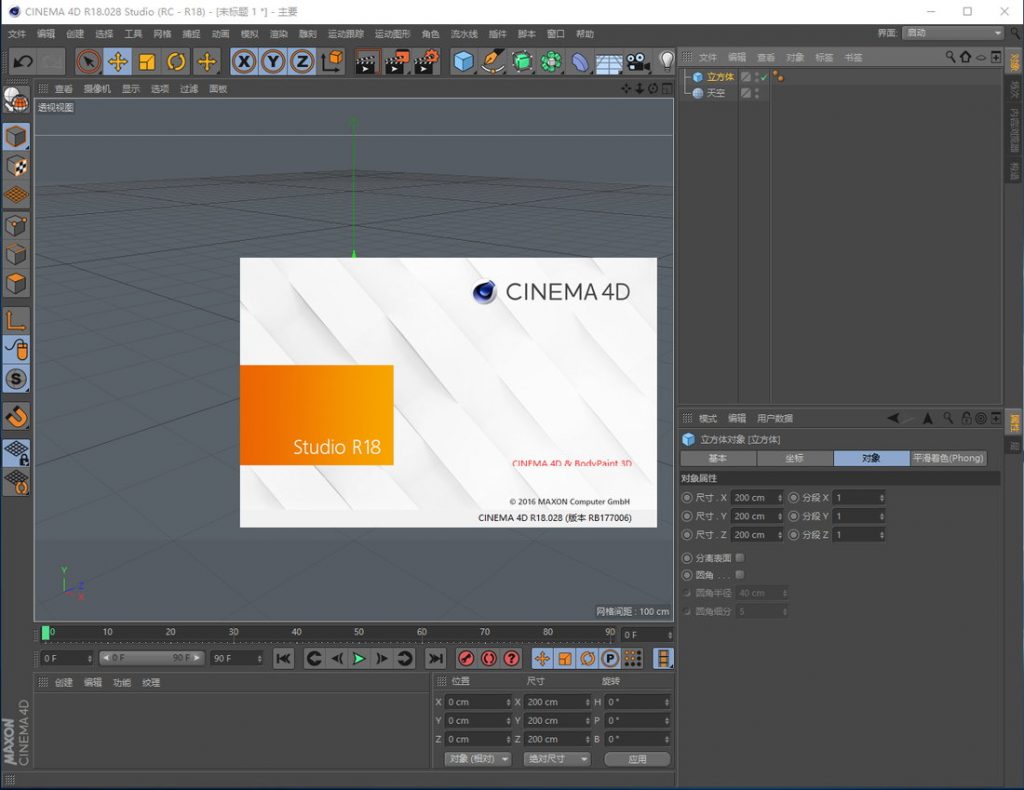The width and height of the screenshot is (1024, 790).
Task: Open the 绝对尺寸 size mode dropdown
Action: coord(557,759)
